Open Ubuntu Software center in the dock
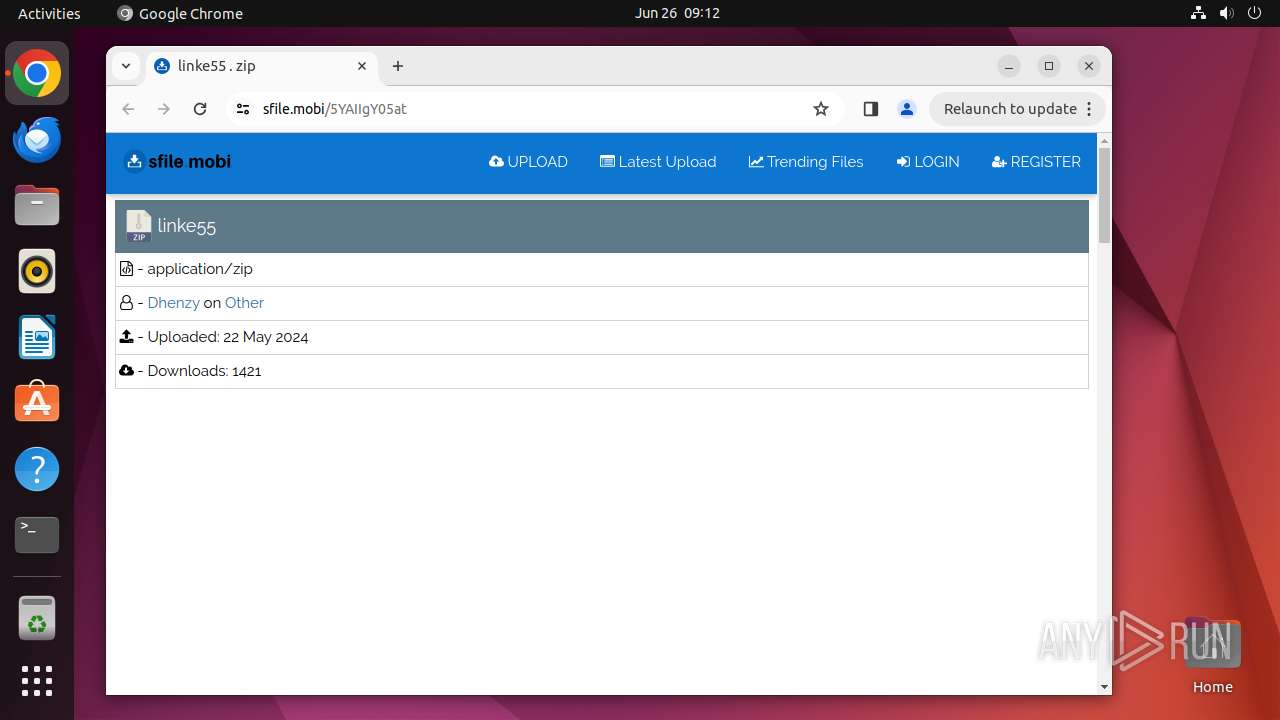1280x720 pixels. click(37, 403)
